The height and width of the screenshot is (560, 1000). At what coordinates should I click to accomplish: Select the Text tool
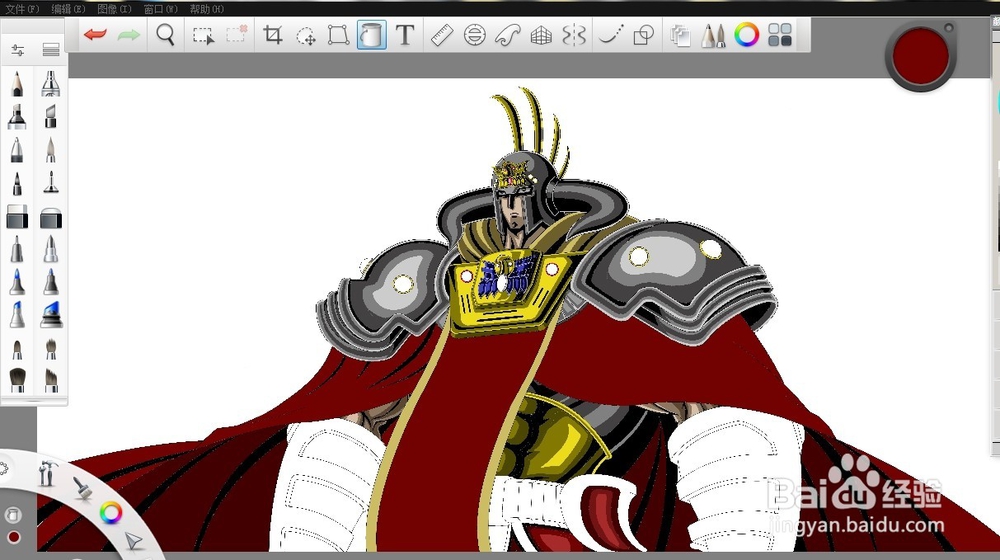pos(405,34)
